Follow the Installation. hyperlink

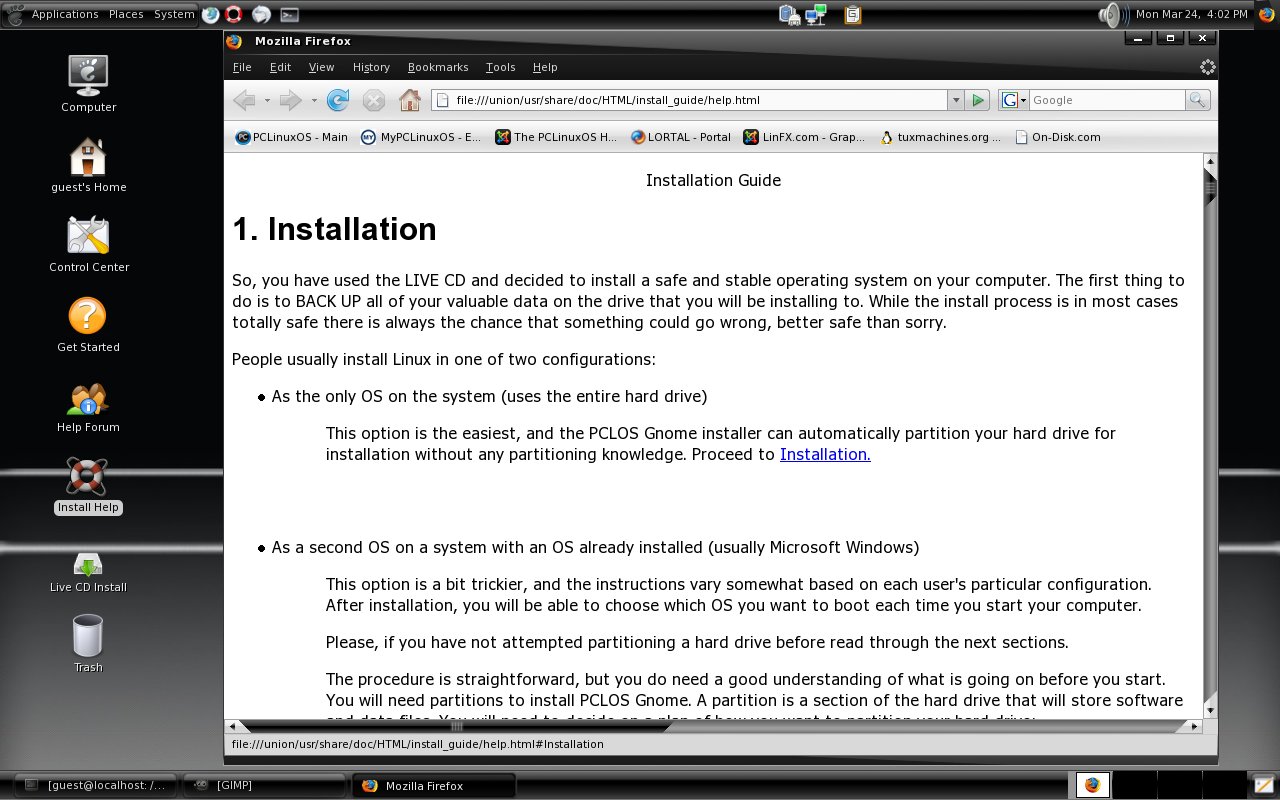click(x=825, y=454)
